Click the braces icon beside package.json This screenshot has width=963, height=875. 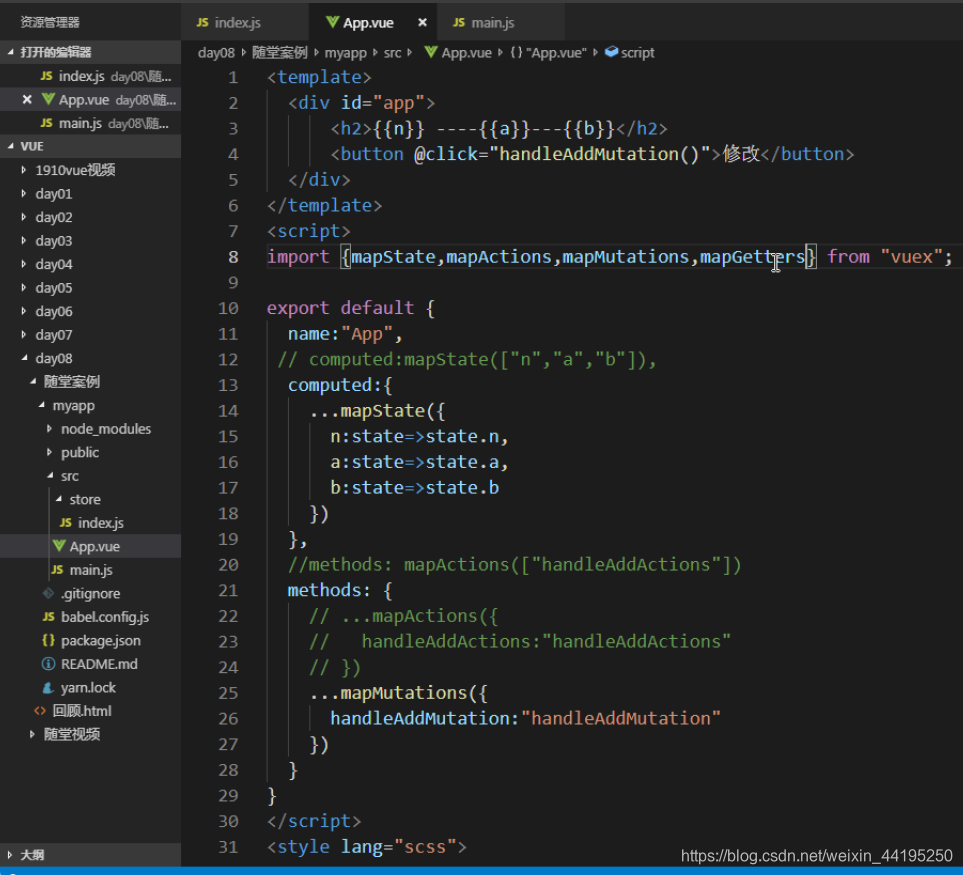pyautogui.click(x=49, y=640)
